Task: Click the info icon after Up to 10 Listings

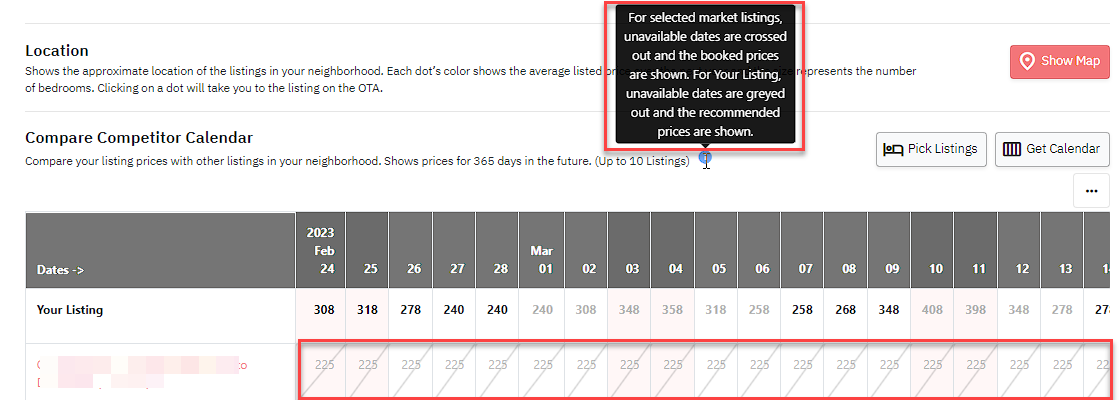Action: click(x=706, y=158)
